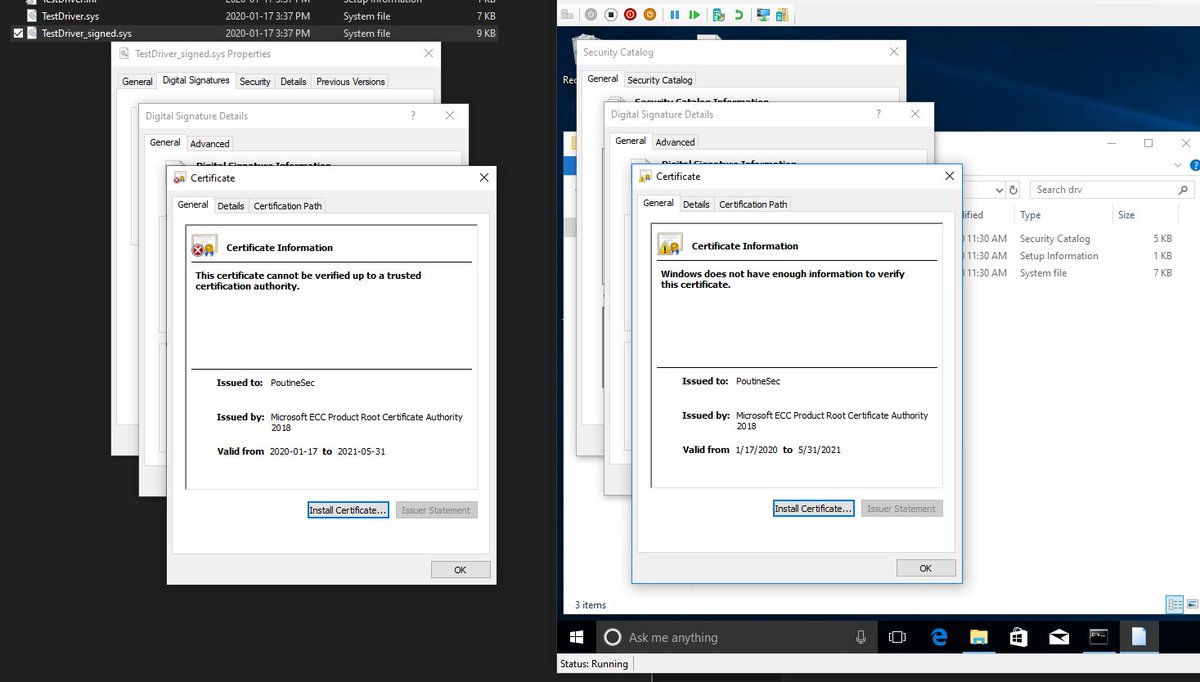Maximize the VM Explorer window
Image resolution: width=1200 pixels, height=682 pixels.
point(1148,143)
